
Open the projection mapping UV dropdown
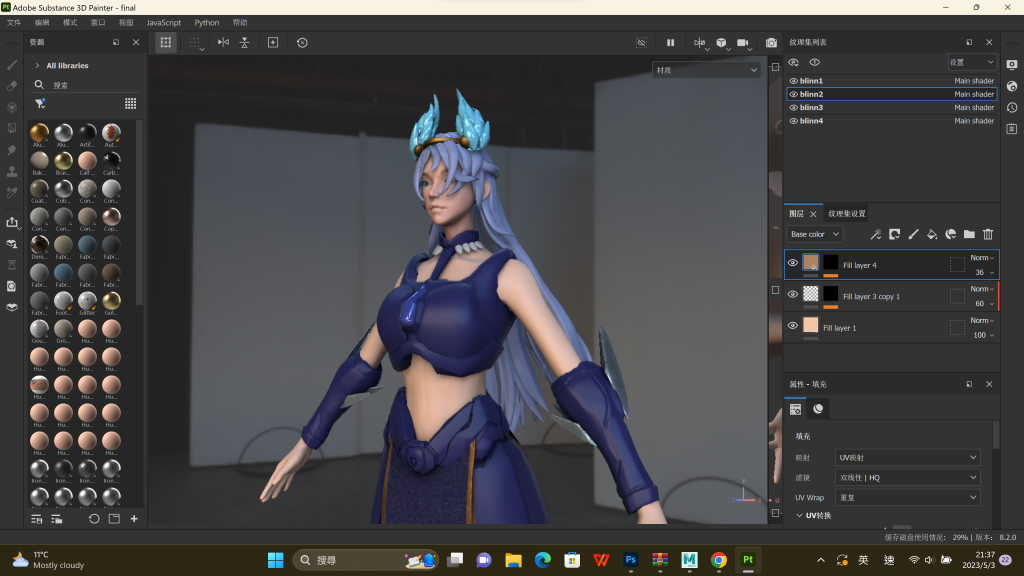click(x=907, y=458)
